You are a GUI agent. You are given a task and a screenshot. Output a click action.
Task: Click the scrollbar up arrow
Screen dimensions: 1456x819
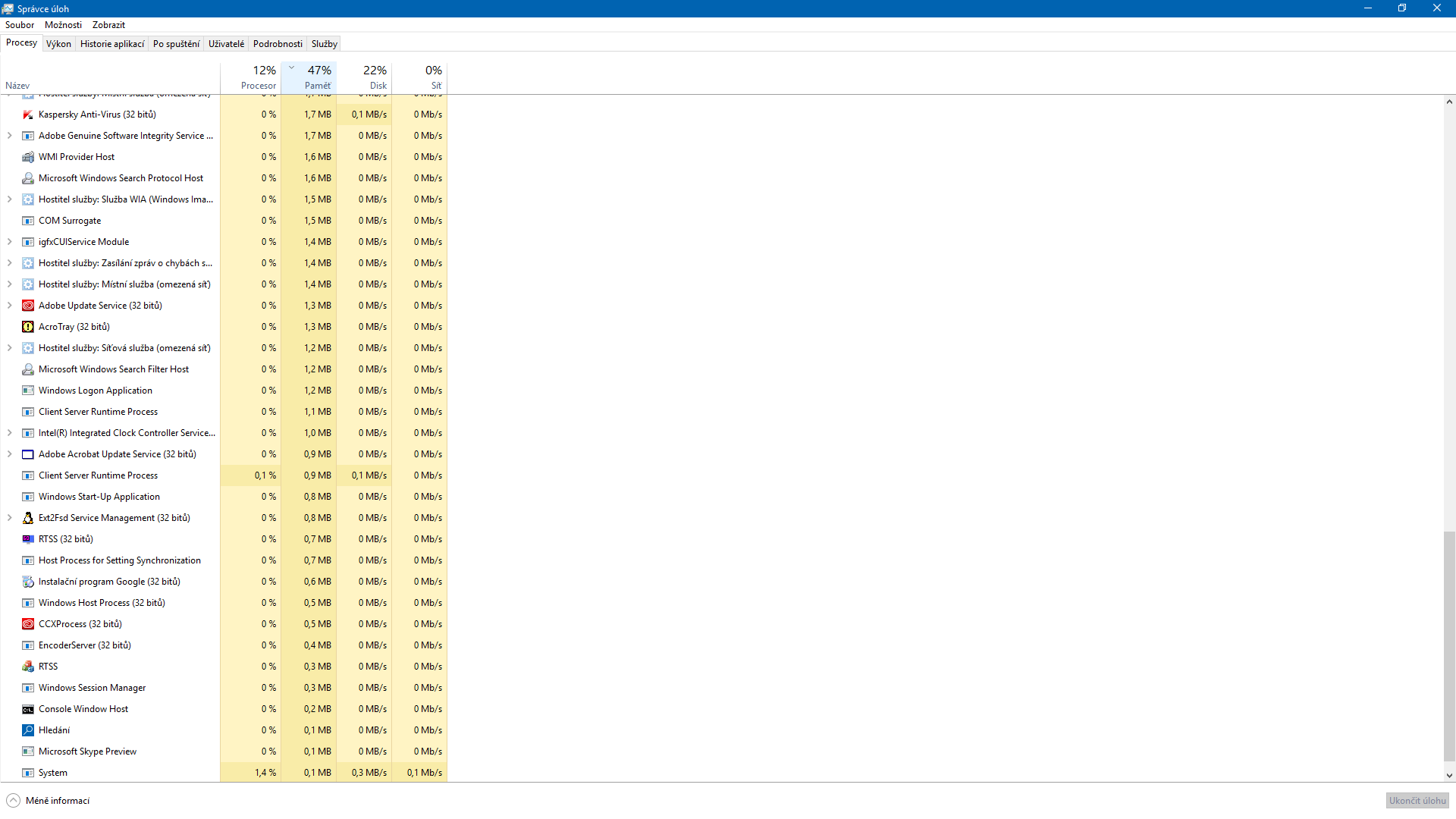[x=1449, y=102]
